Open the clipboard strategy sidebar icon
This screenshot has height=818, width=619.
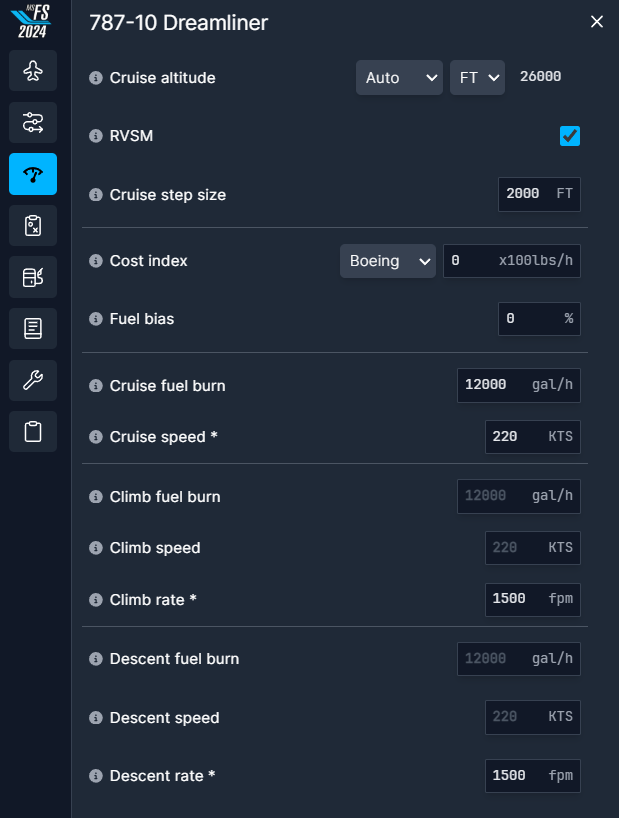pyautogui.click(x=33, y=225)
